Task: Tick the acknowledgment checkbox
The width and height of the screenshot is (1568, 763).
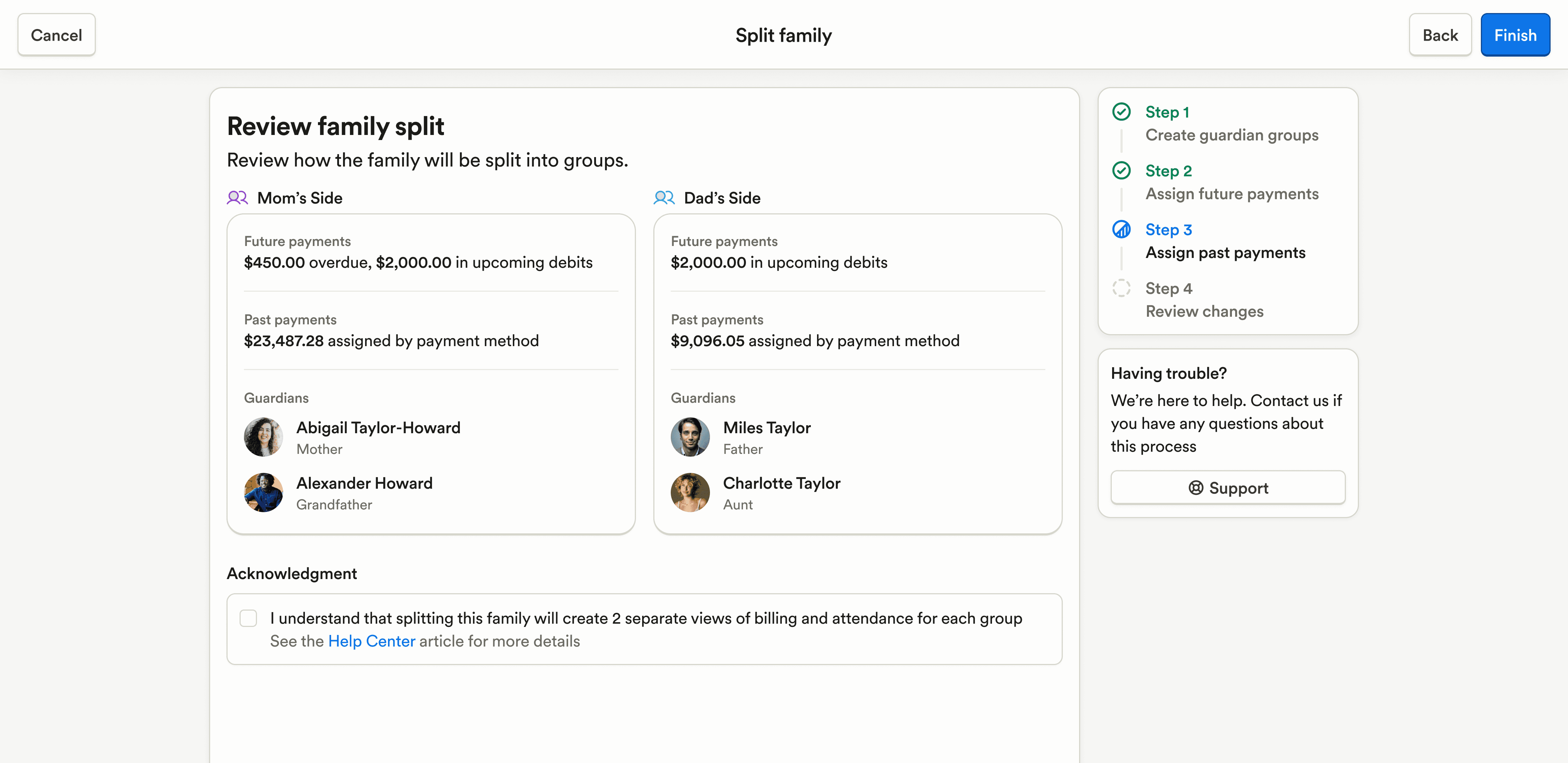Action: (x=248, y=618)
